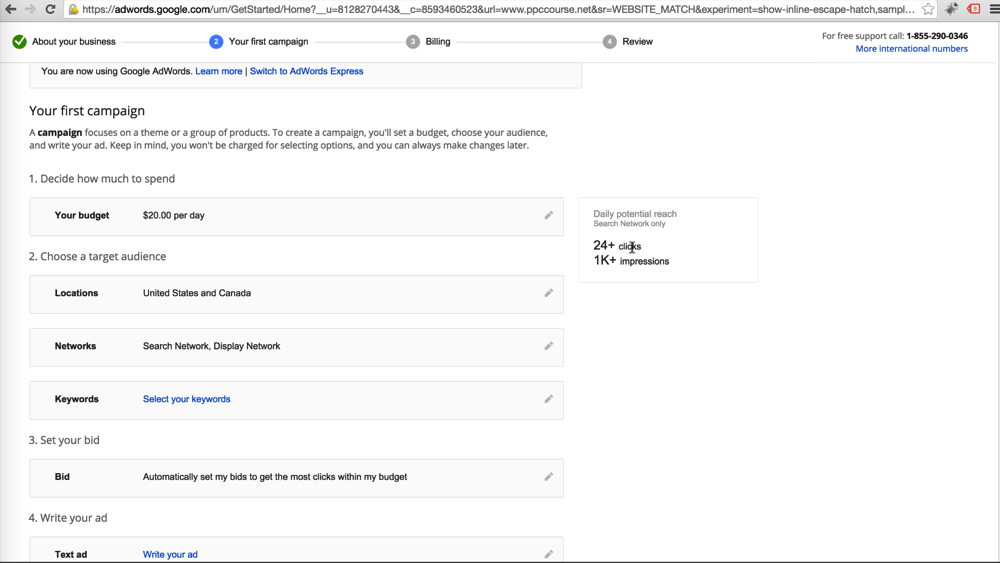Click United States and Canada location text
The height and width of the screenshot is (563, 1000).
click(x=197, y=293)
